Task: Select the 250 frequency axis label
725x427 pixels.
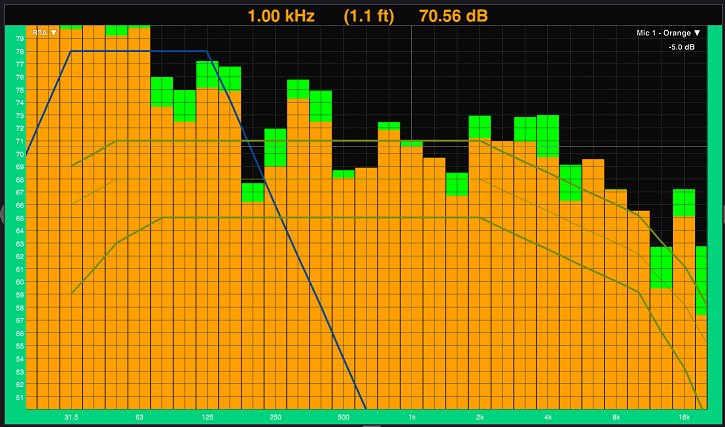Action: click(x=276, y=417)
